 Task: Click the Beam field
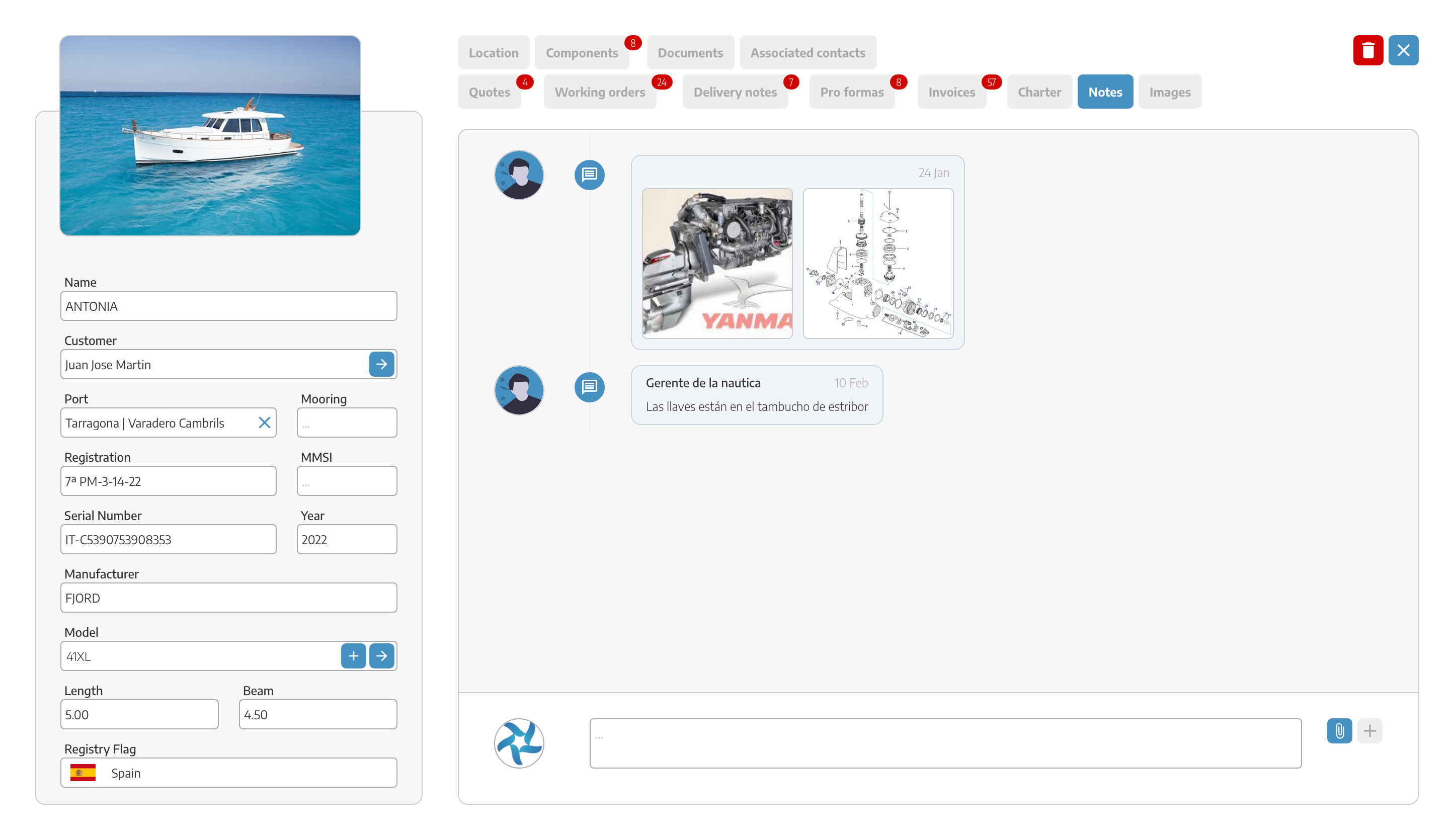click(318, 714)
